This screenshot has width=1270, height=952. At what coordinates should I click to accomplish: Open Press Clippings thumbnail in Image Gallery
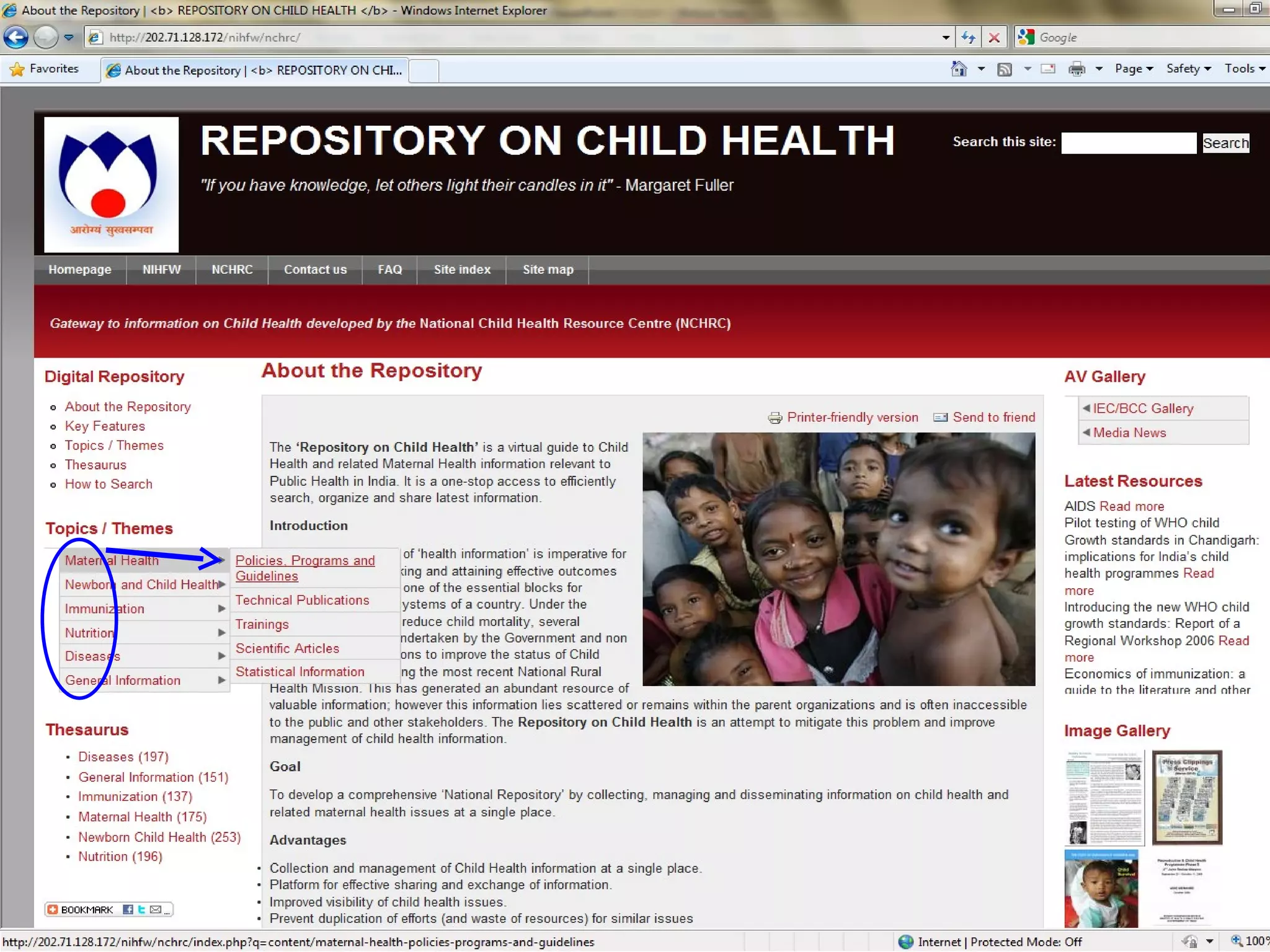[x=1187, y=797]
